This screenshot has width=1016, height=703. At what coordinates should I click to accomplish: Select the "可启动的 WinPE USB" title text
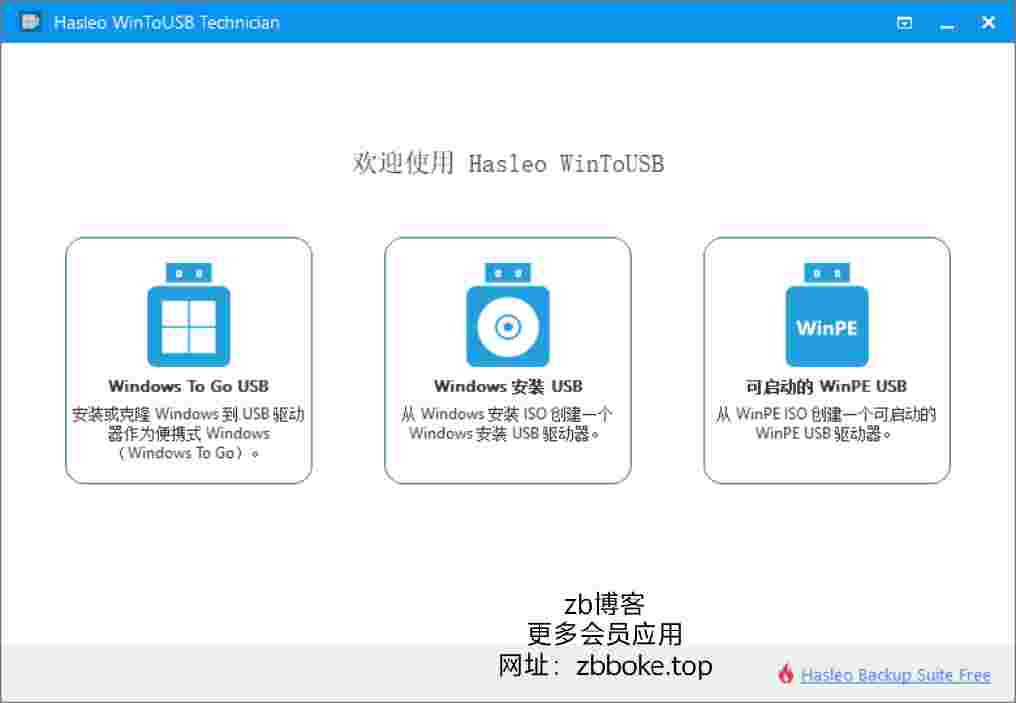click(827, 386)
